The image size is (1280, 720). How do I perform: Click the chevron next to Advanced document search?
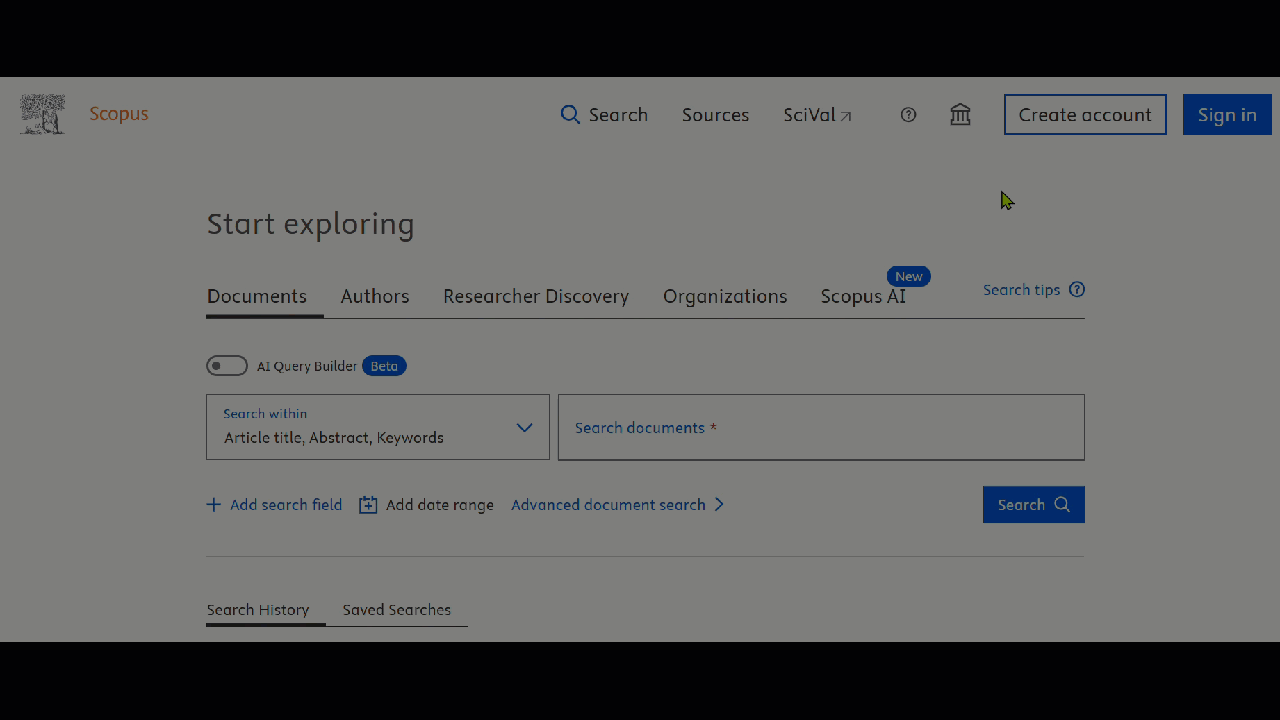(x=719, y=505)
